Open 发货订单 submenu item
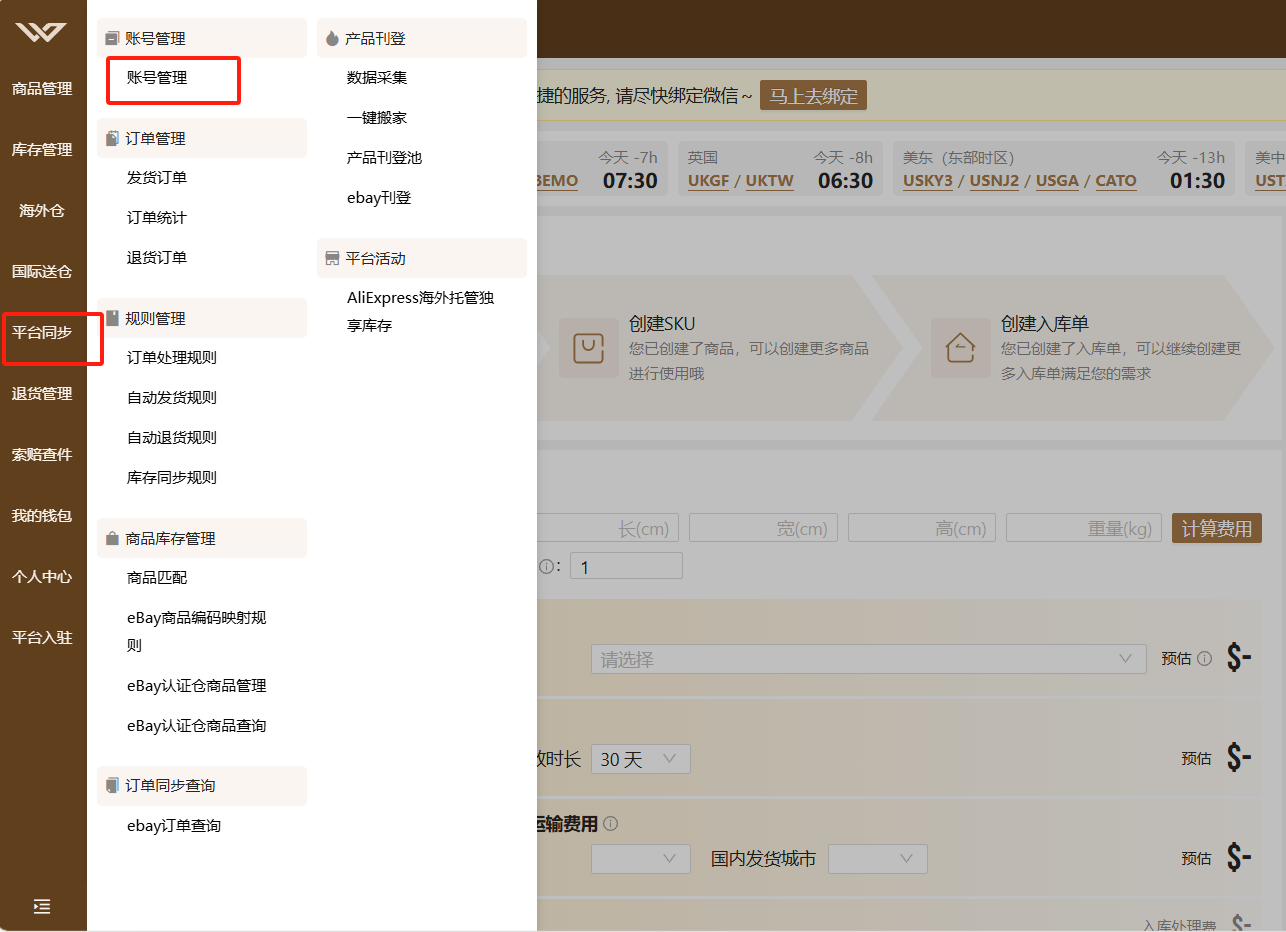 [x=157, y=178]
